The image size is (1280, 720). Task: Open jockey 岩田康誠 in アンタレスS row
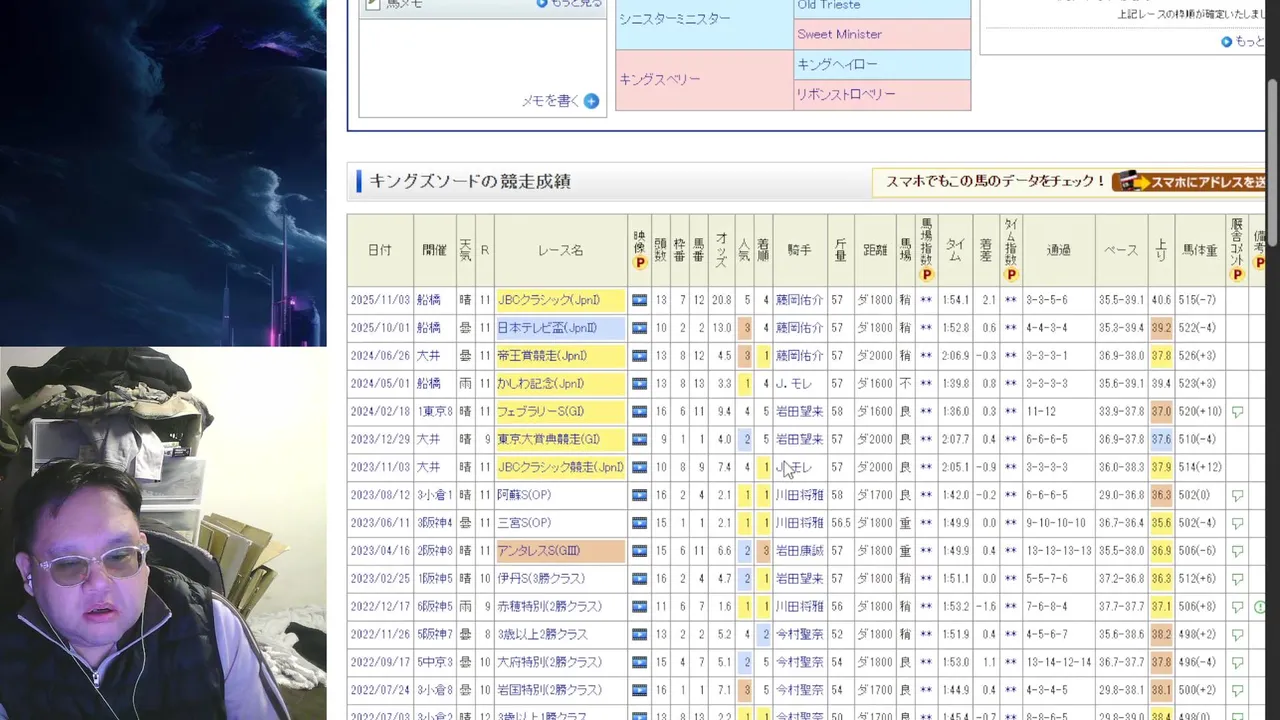800,550
